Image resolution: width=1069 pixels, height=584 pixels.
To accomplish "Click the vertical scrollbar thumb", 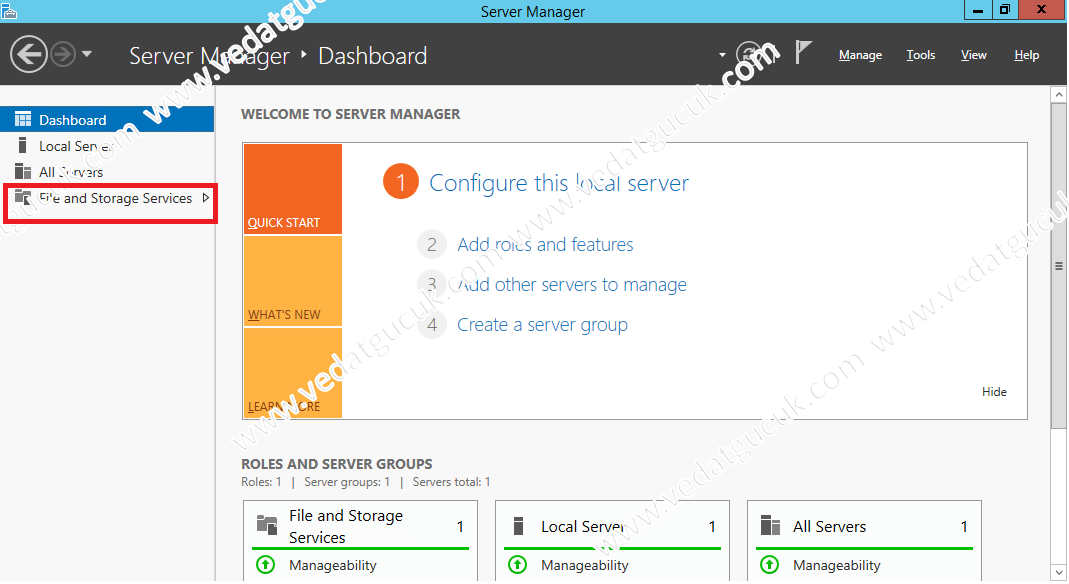I will coord(1058,266).
